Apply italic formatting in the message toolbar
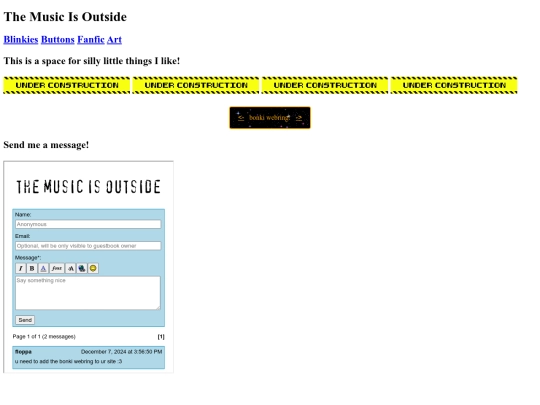540x405 pixels. tap(21, 268)
